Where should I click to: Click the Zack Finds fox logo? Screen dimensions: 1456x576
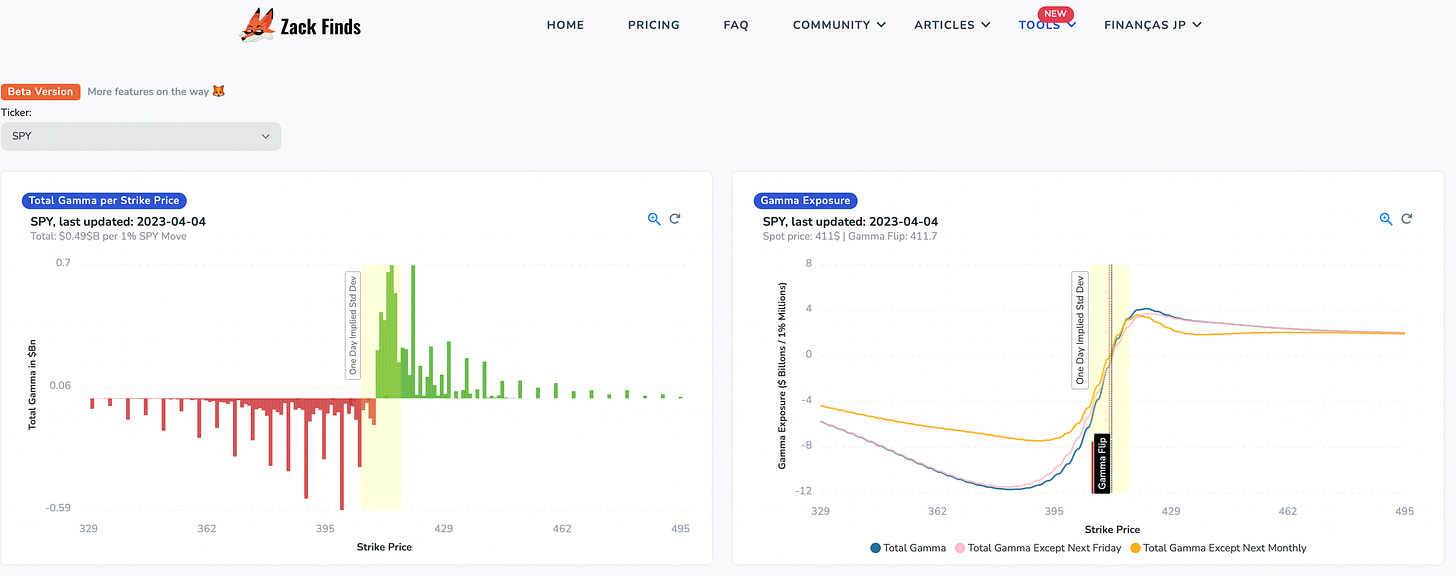[x=258, y=25]
